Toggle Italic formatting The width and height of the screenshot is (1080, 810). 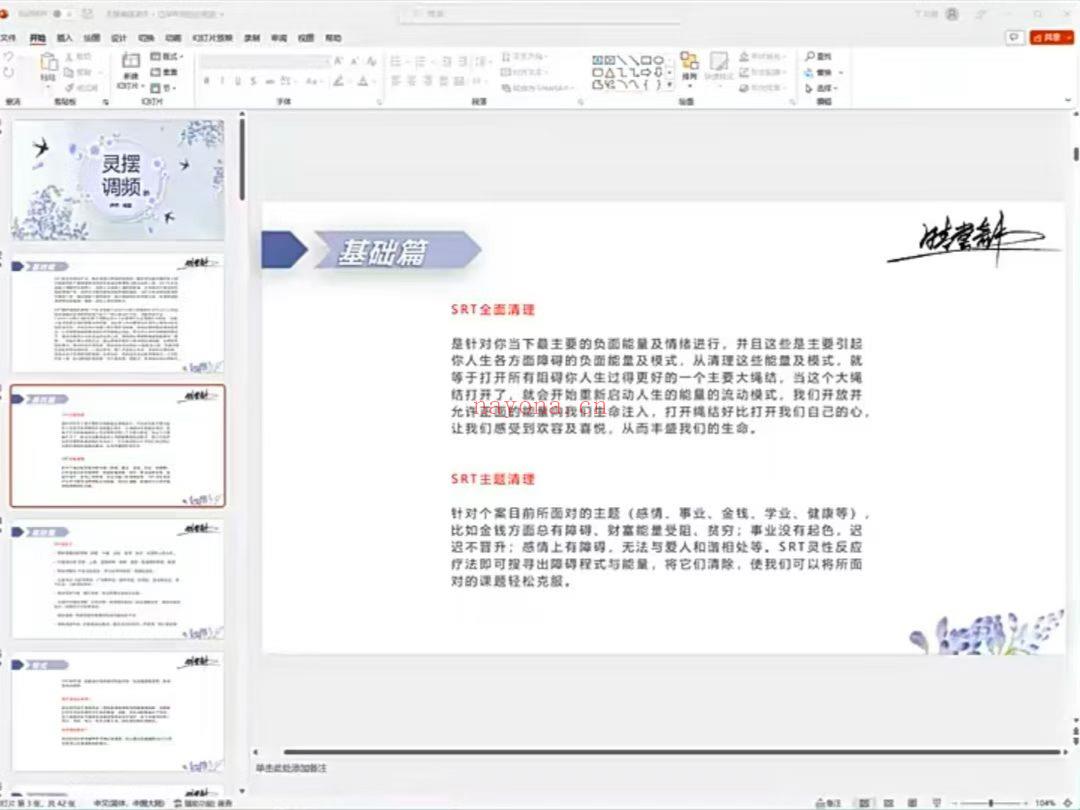222,81
